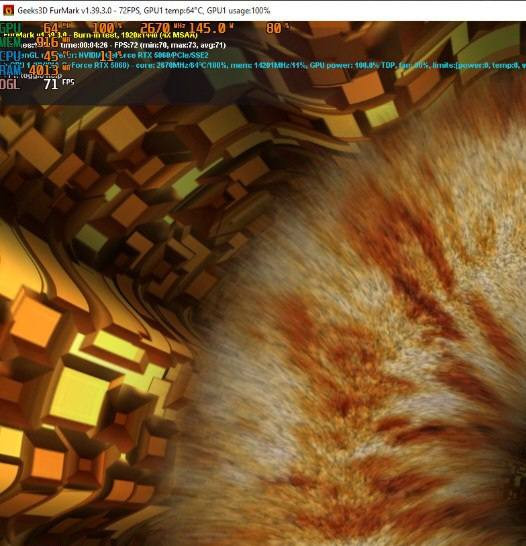Select the blue CPU overlay label
This screenshot has width=526, height=546.
(x=10, y=56)
